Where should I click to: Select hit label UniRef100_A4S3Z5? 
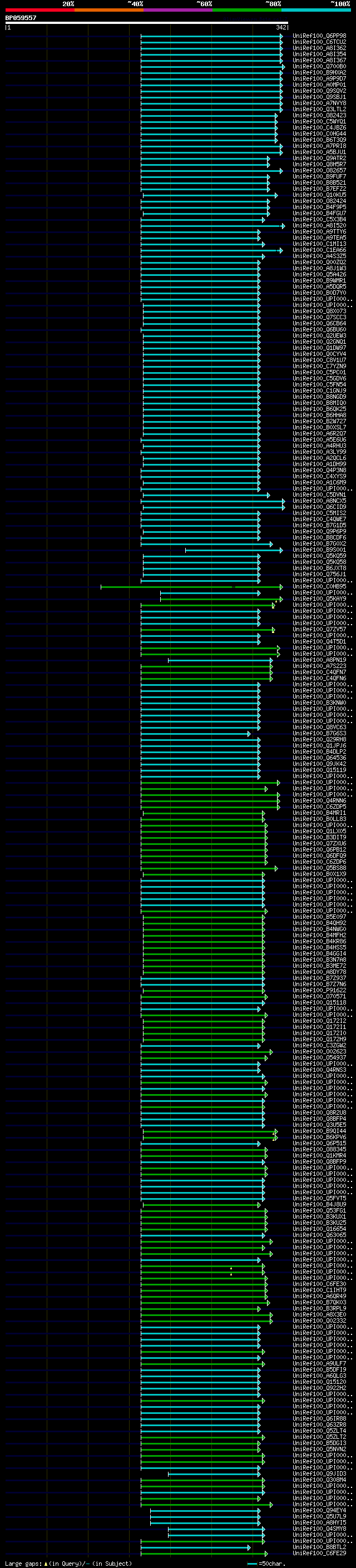[319, 256]
